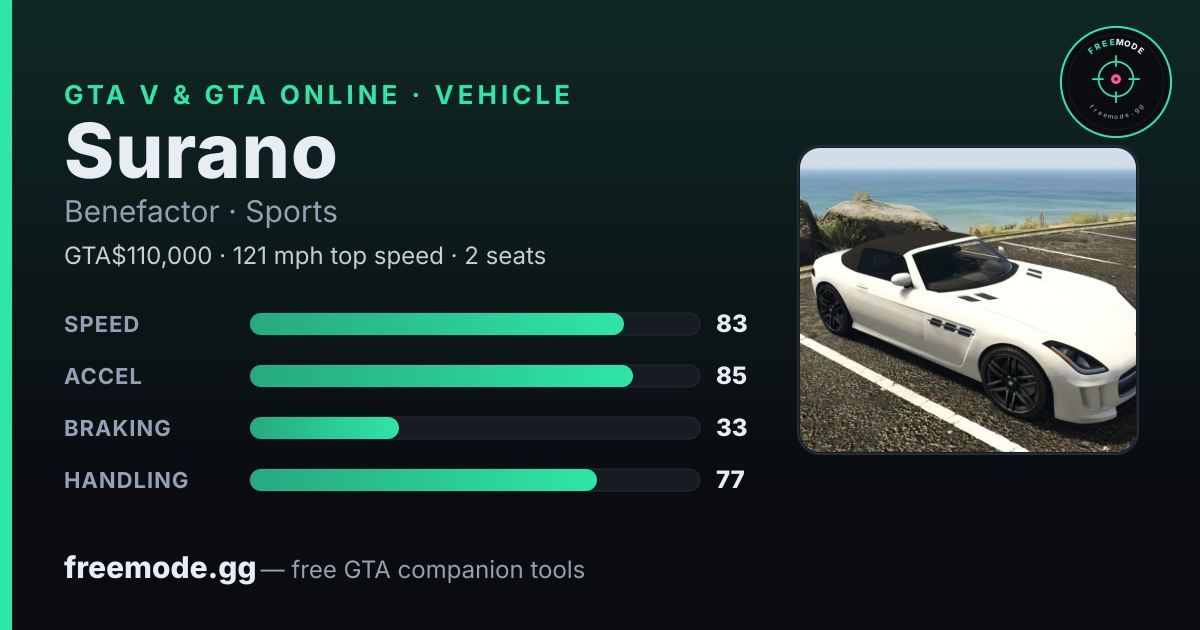Click the GTA$110,000 price text
The width and height of the screenshot is (1200, 630).
click(x=139, y=256)
